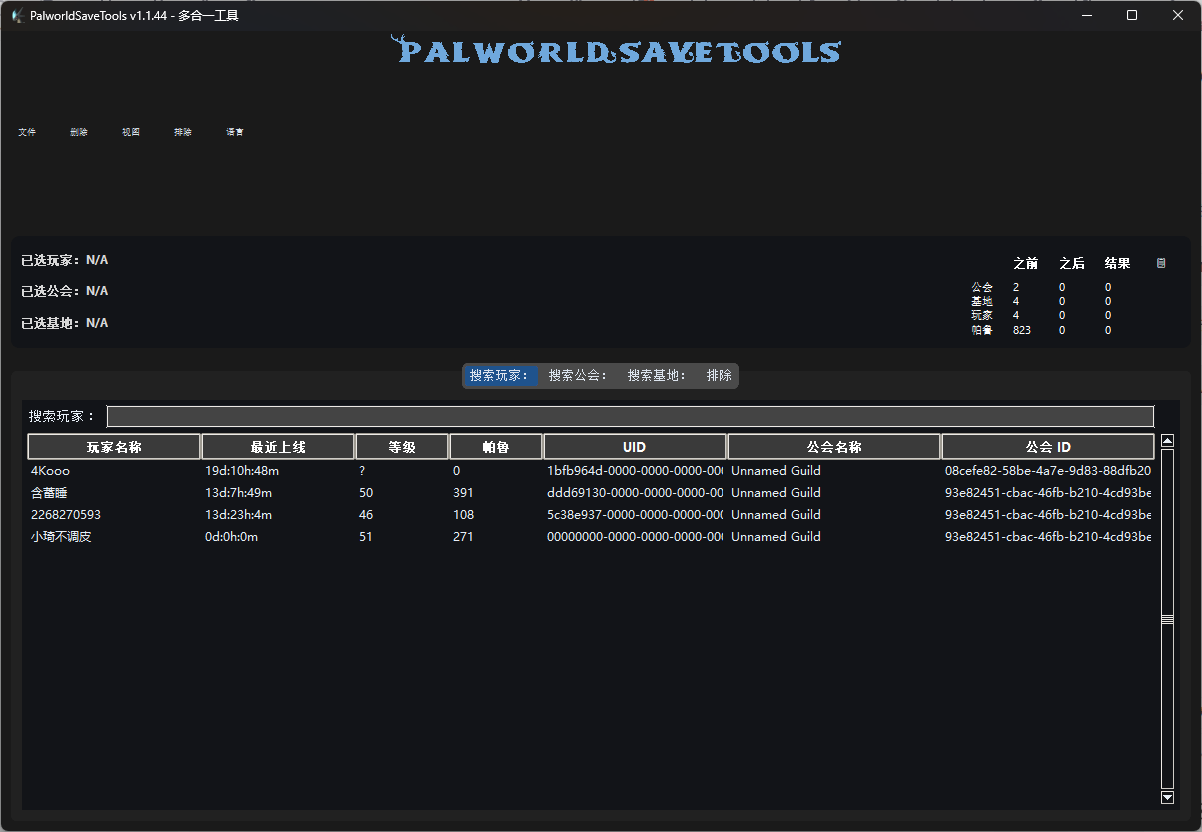Screen dimensions: 1202x832
Task: Click the PalworldSaveTools title bar app icon
Action: click(x=17, y=15)
